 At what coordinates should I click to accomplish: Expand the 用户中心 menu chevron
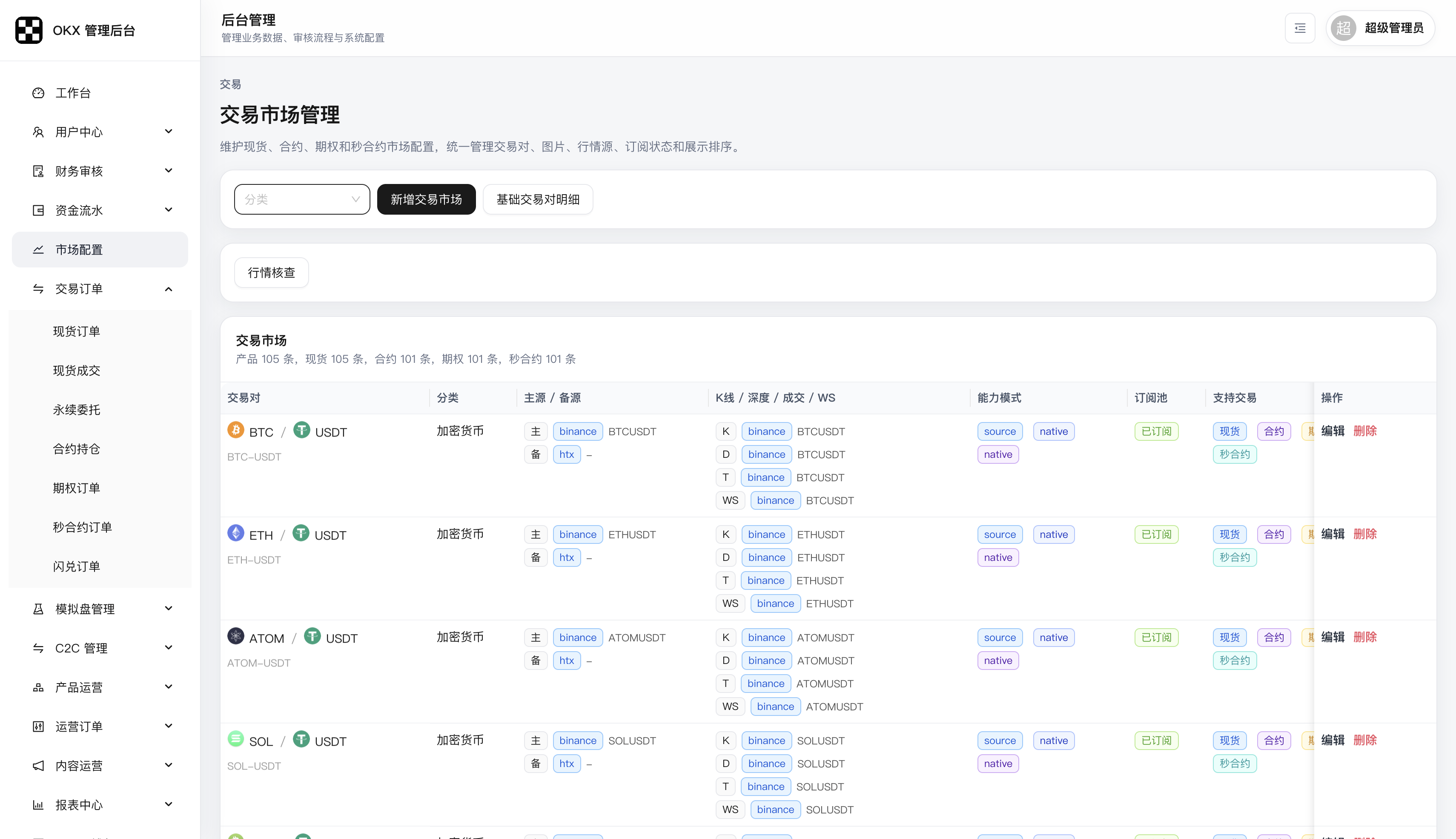[169, 132]
